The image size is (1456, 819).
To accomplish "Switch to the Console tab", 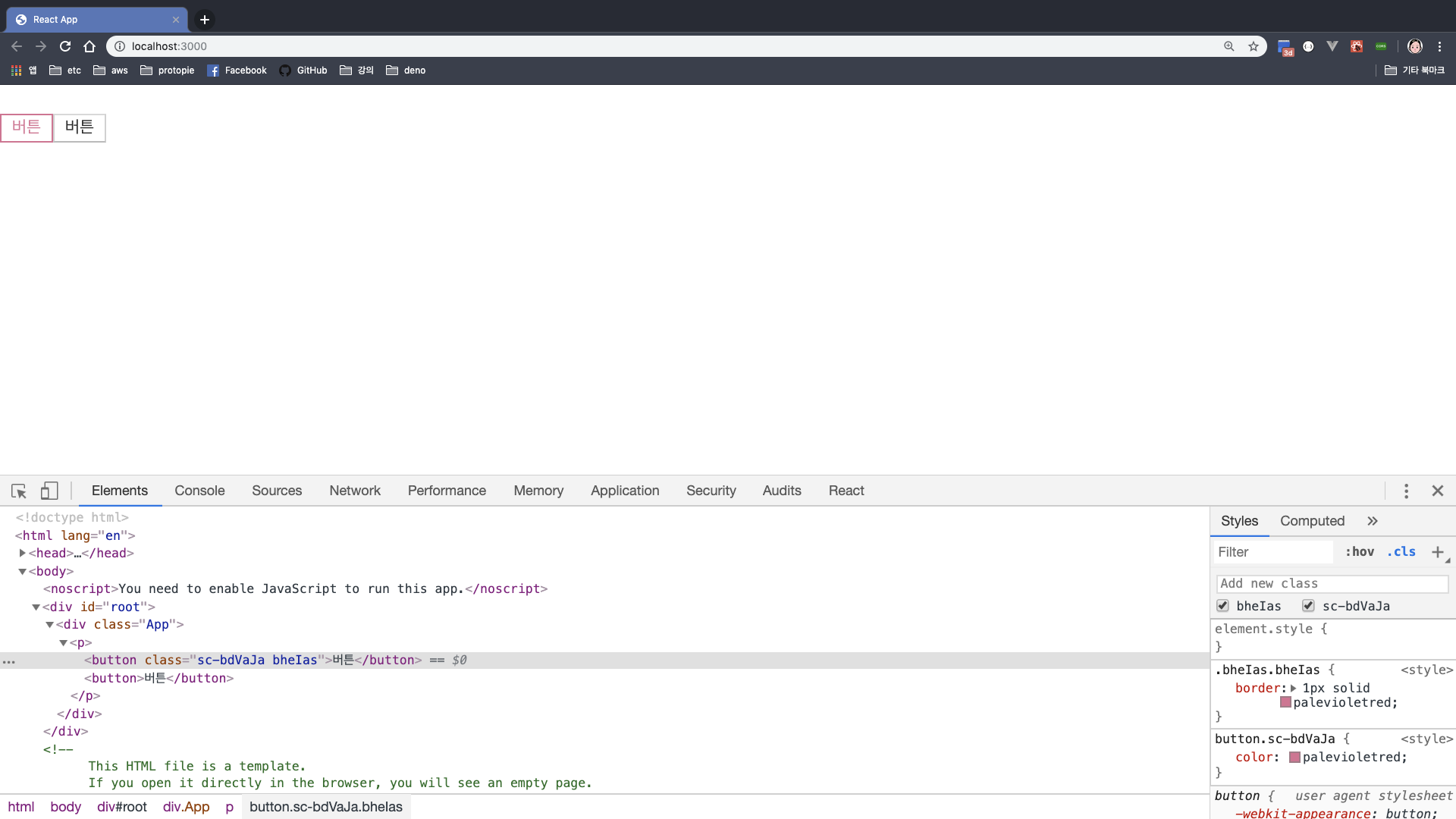I will (x=199, y=491).
